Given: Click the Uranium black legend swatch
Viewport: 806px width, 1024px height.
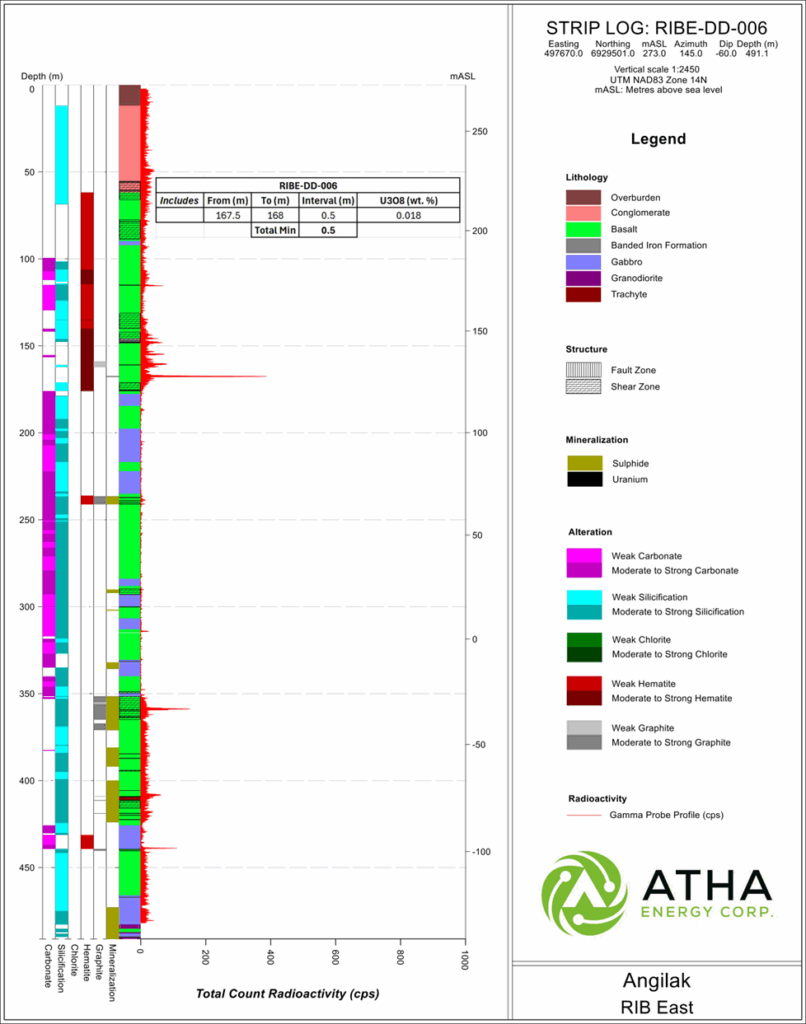Looking at the screenshot, I should click(x=584, y=479).
